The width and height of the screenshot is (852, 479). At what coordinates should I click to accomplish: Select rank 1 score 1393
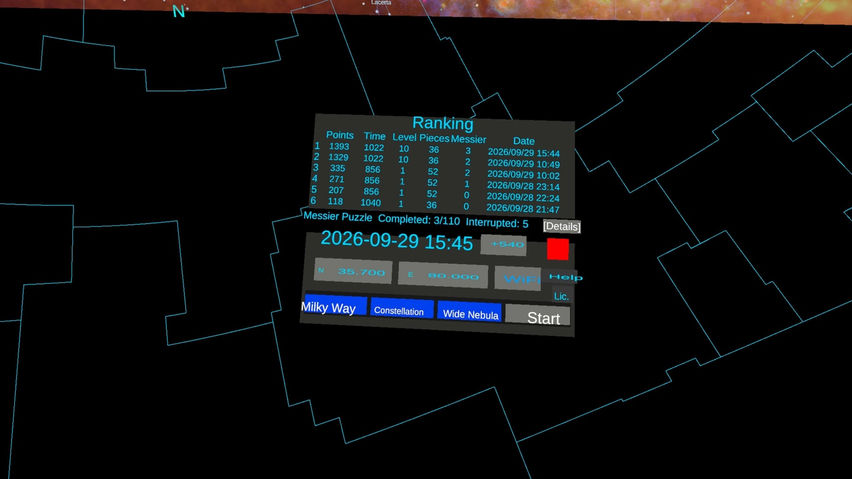coord(339,147)
